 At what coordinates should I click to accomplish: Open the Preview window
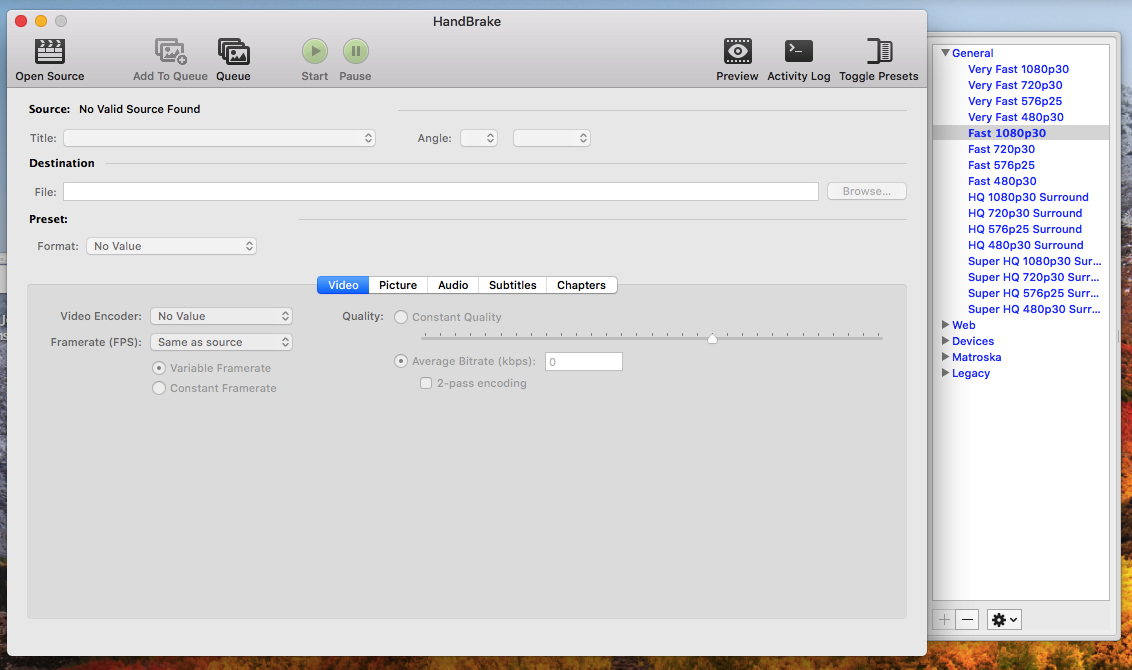(x=737, y=60)
